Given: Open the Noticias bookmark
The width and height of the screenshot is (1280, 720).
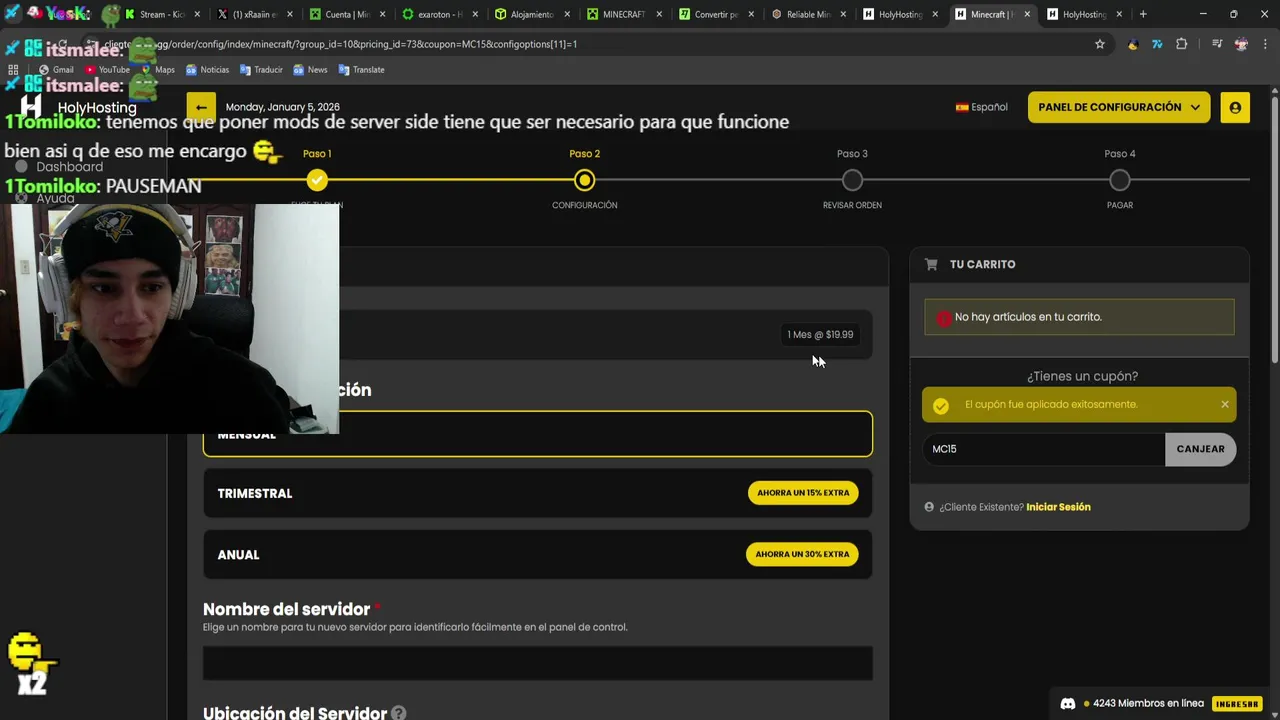Looking at the screenshot, I should pyautogui.click(x=208, y=70).
